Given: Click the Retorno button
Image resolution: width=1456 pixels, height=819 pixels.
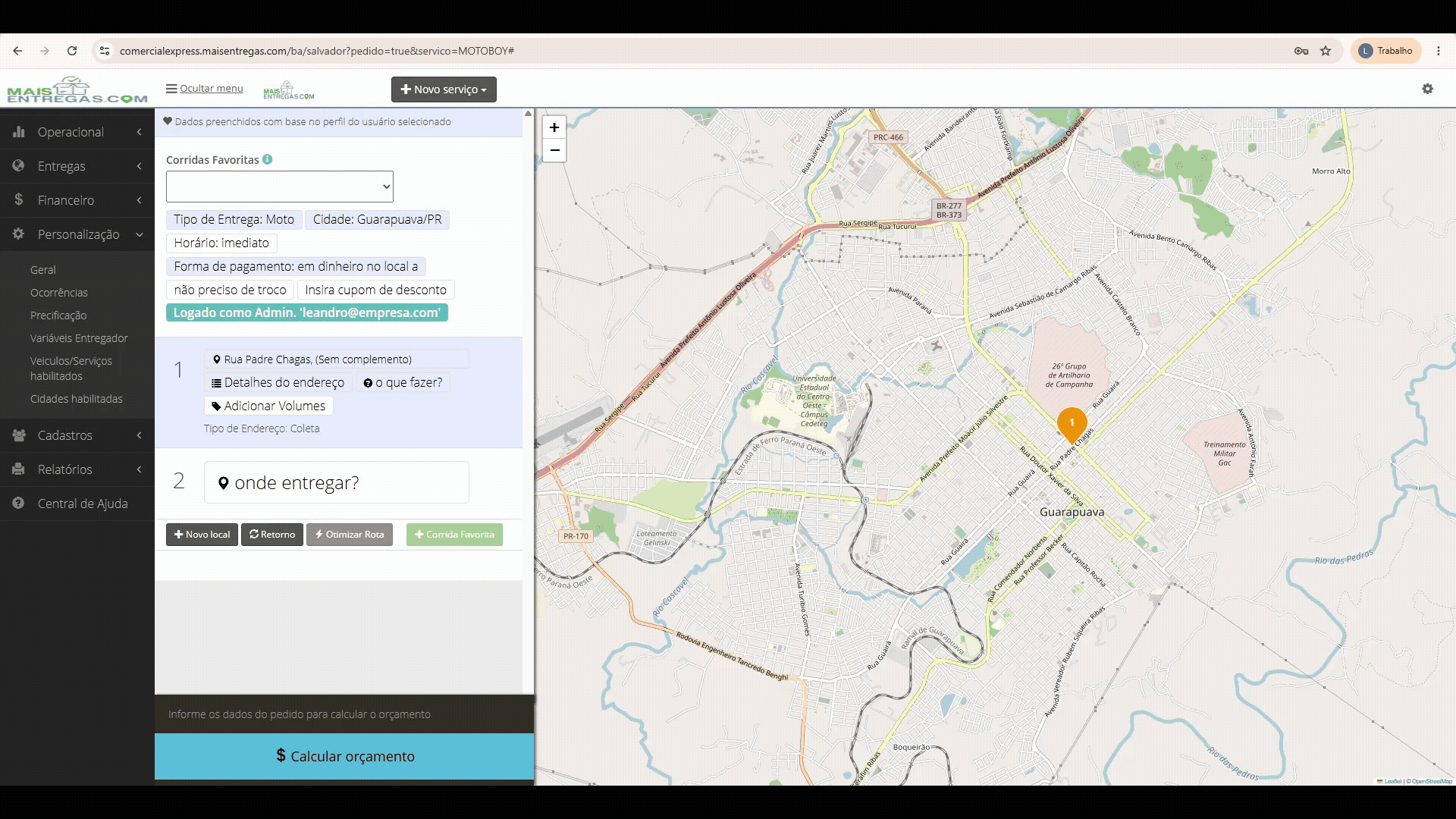Looking at the screenshot, I should coord(272,535).
